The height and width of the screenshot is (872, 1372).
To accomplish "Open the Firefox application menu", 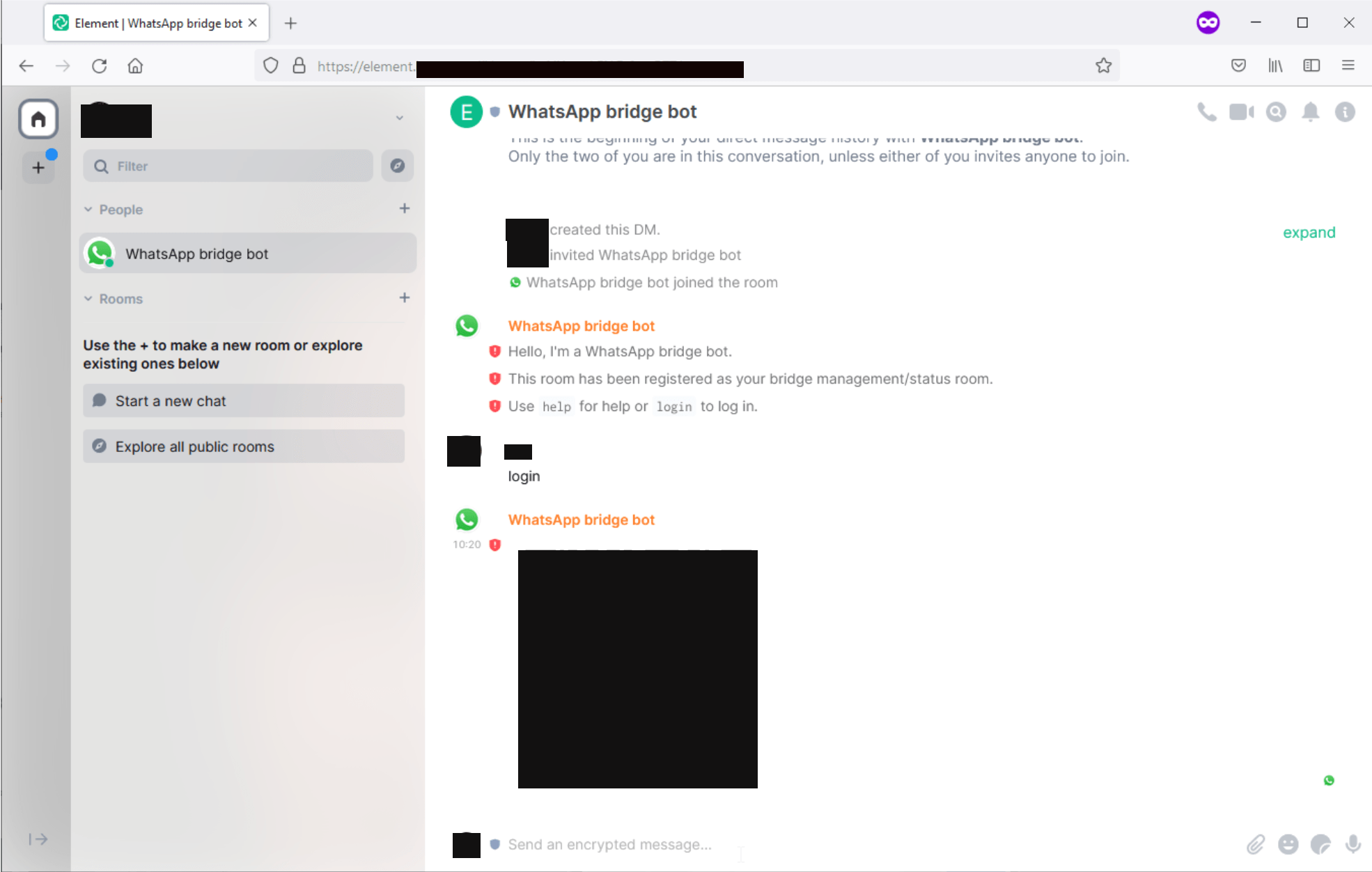I will tap(1348, 65).
